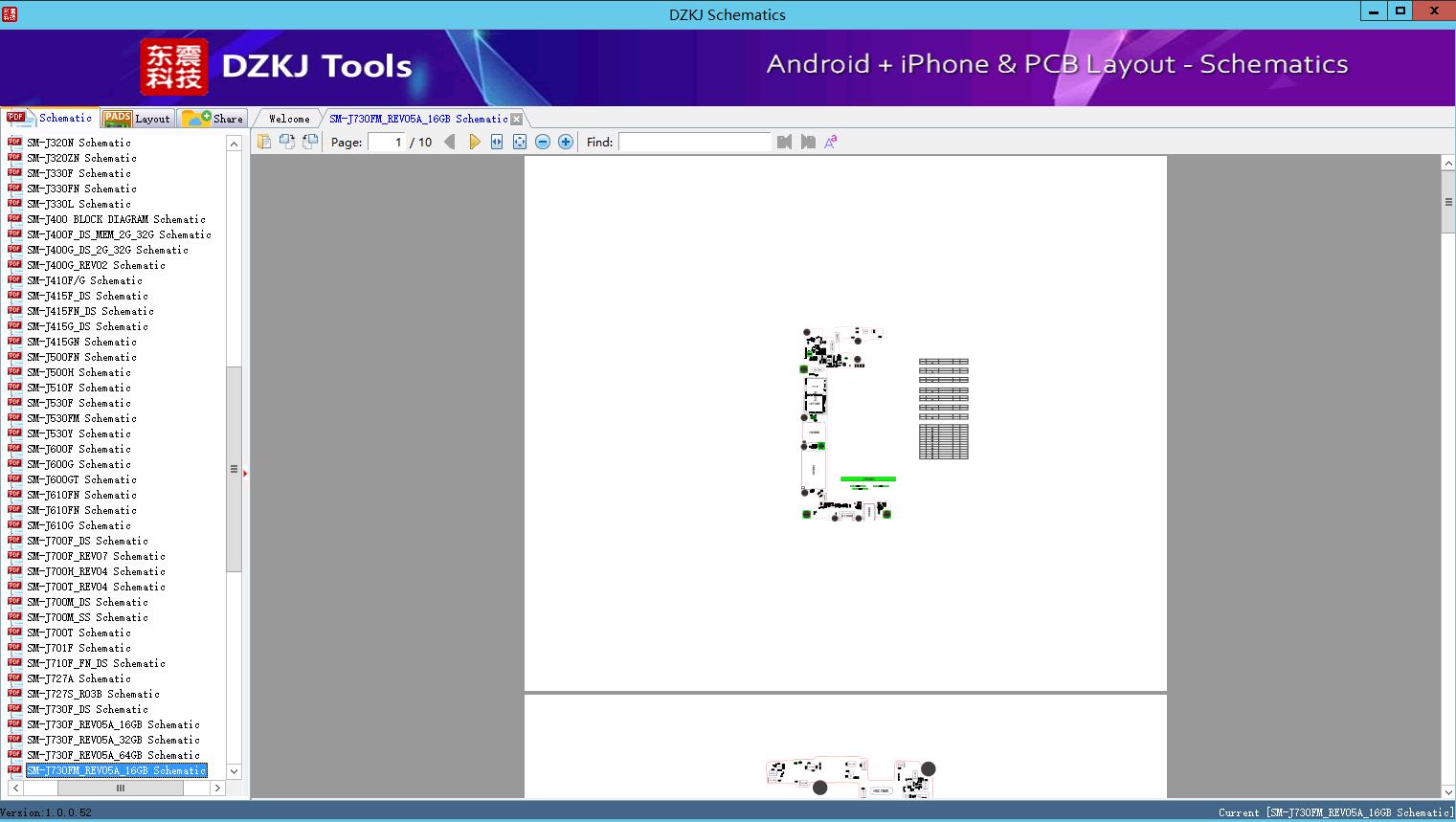The width and height of the screenshot is (1456, 822).
Task: Click the right arrow of file list horizontal scrollbar
Action: tap(218, 789)
